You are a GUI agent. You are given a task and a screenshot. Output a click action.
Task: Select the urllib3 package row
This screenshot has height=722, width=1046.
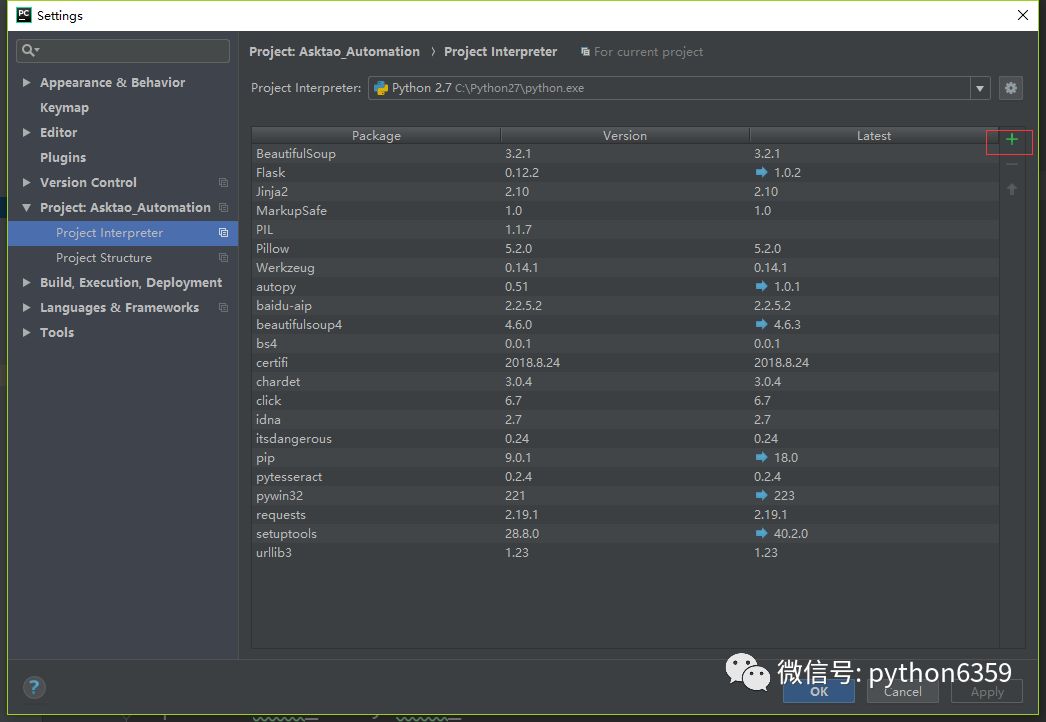(x=625, y=553)
